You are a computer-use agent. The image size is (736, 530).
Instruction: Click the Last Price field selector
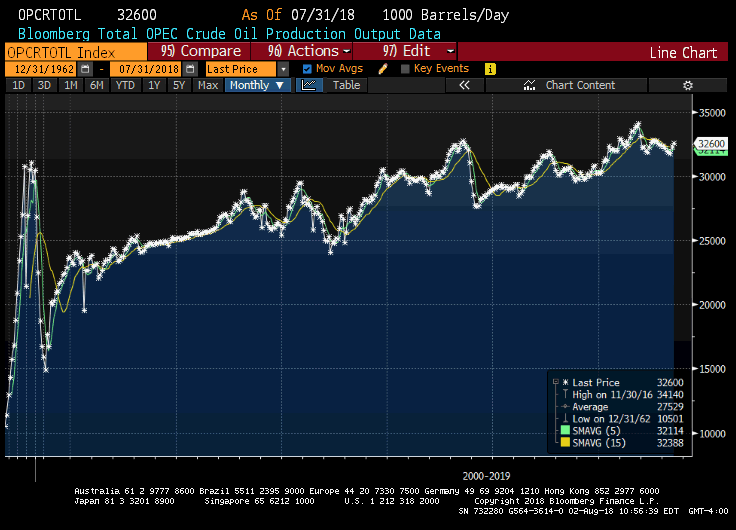click(241, 69)
